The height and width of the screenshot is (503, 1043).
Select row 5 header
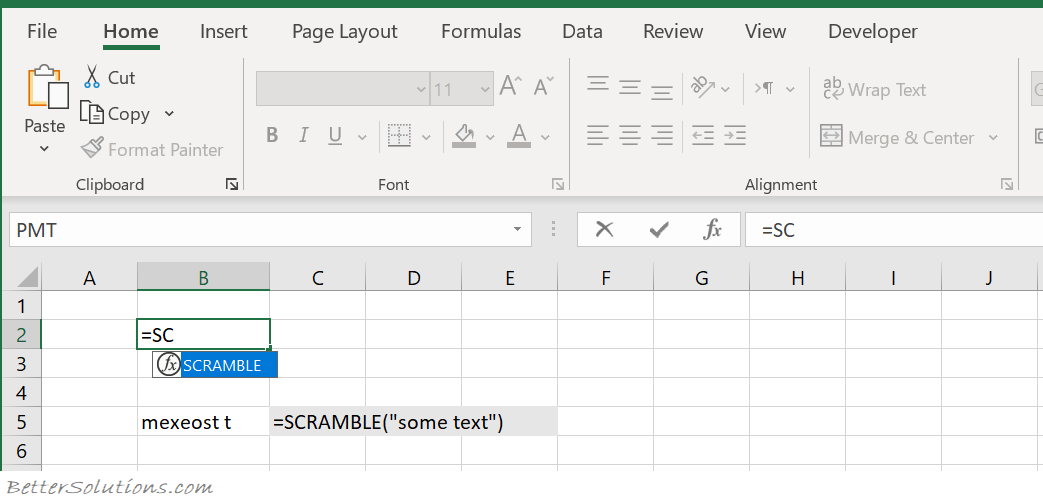(x=21, y=422)
